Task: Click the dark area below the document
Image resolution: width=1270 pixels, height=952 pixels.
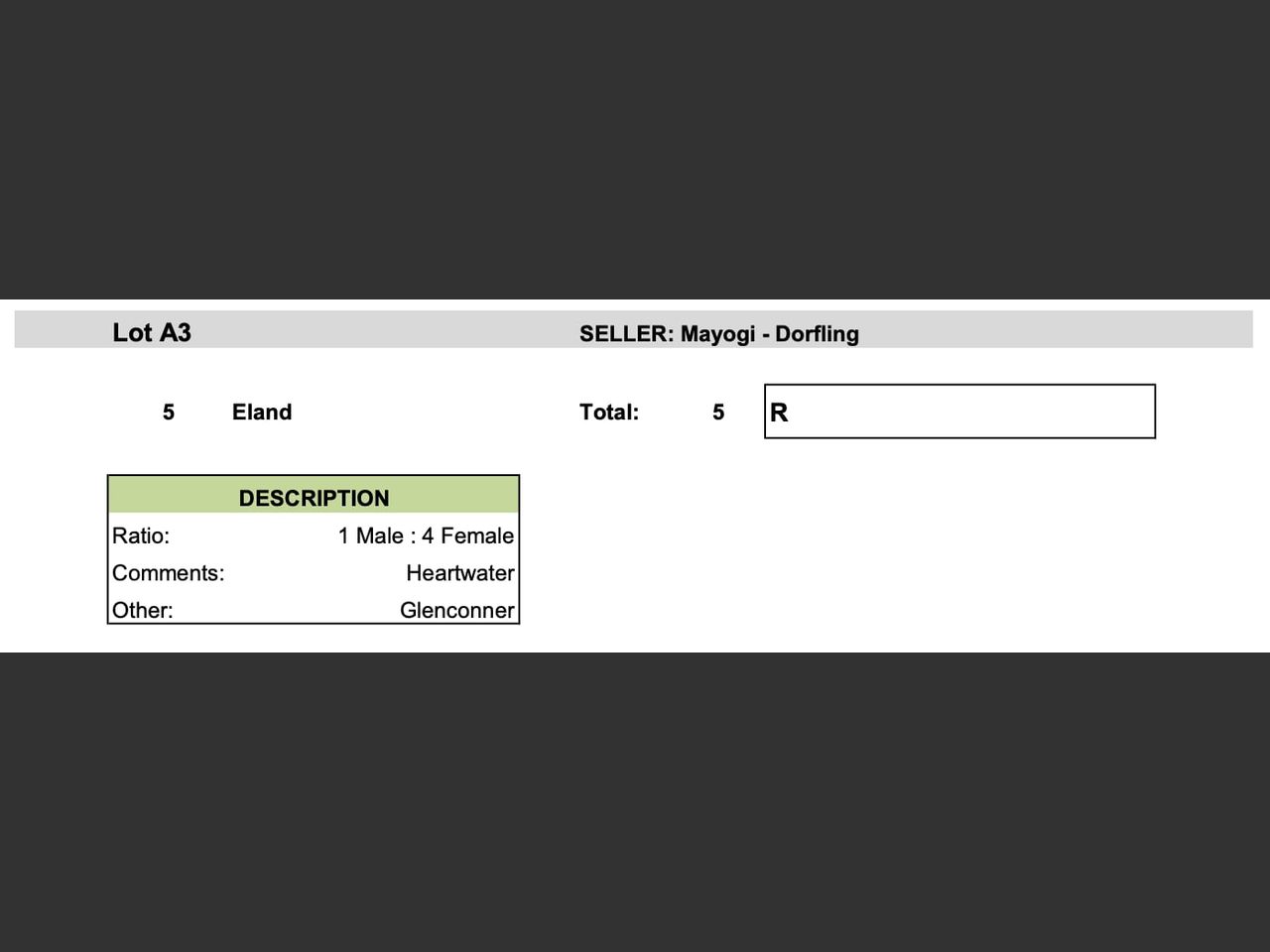Action: tap(635, 803)
